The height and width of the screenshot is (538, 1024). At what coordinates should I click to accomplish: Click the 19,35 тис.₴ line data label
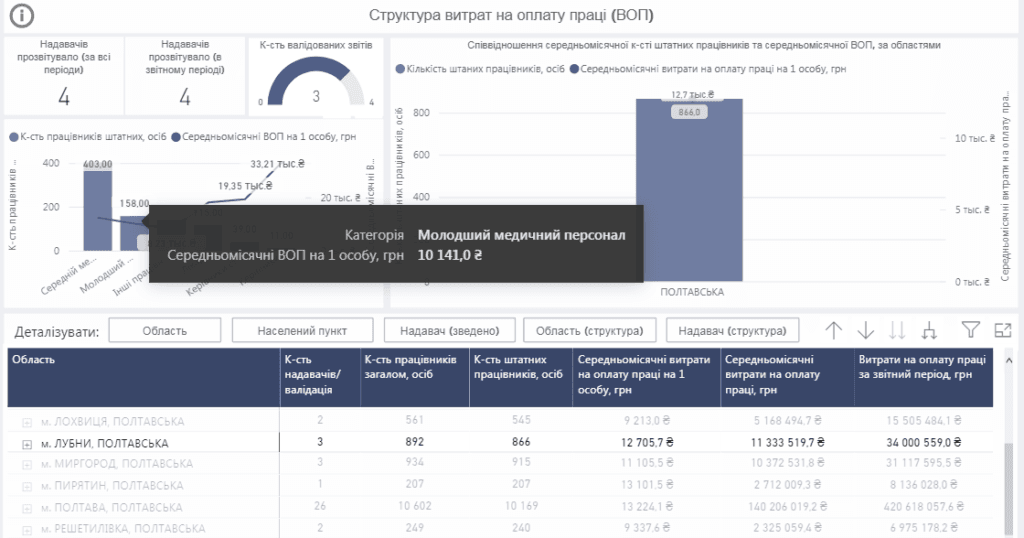coord(245,186)
